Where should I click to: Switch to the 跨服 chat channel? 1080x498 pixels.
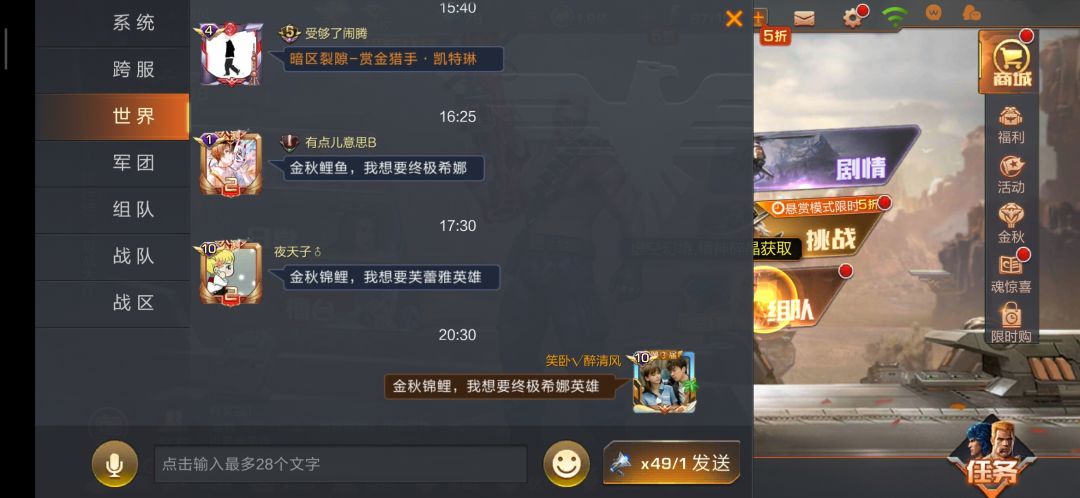click(134, 70)
